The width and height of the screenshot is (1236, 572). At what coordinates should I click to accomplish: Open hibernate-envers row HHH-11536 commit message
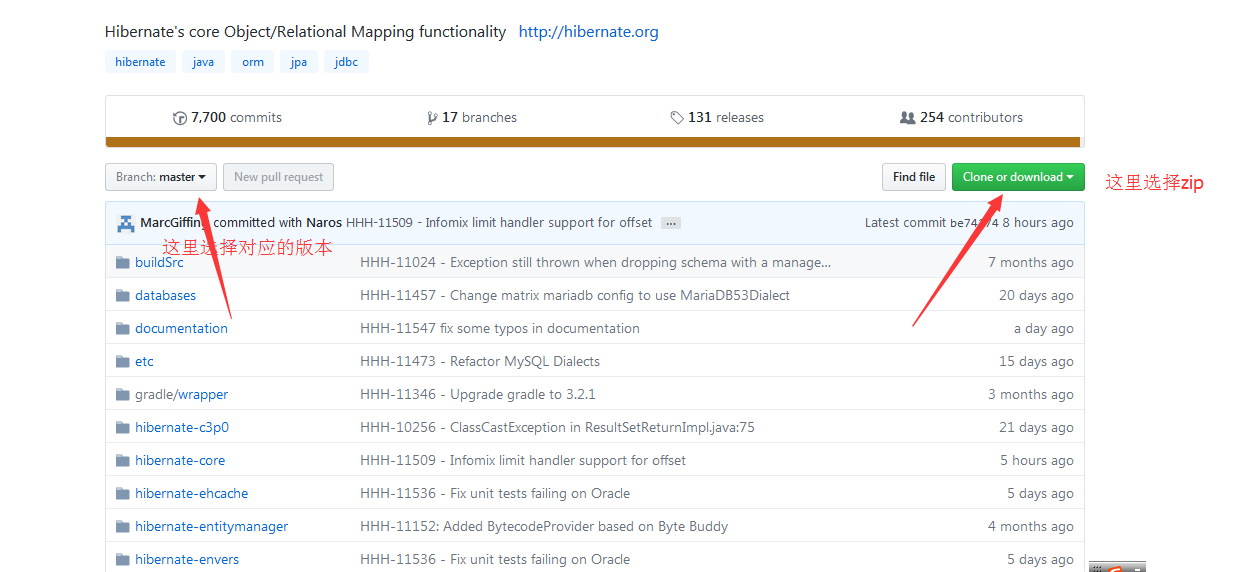[x=495, y=560]
